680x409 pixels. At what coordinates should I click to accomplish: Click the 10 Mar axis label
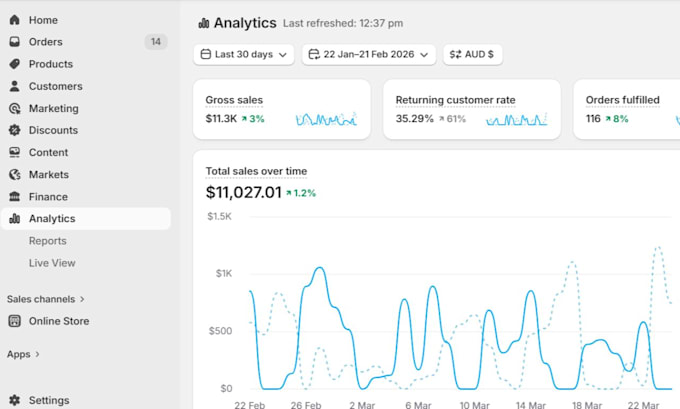(474, 405)
